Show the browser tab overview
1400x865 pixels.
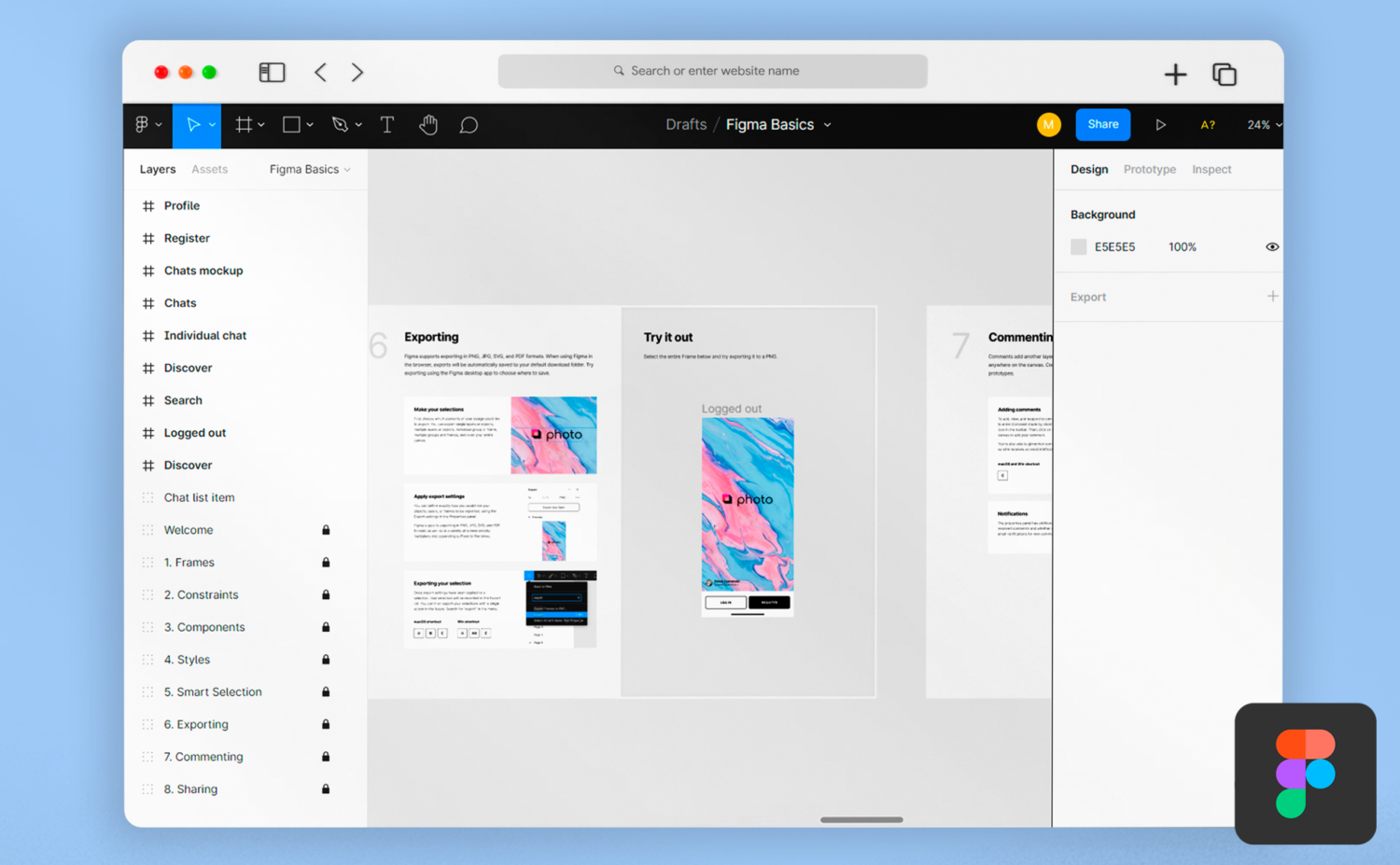(x=1225, y=74)
